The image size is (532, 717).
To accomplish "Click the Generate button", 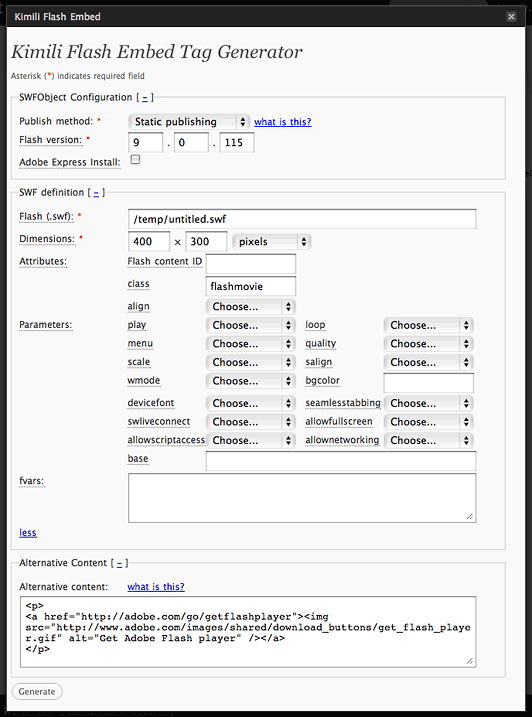I will (x=37, y=691).
